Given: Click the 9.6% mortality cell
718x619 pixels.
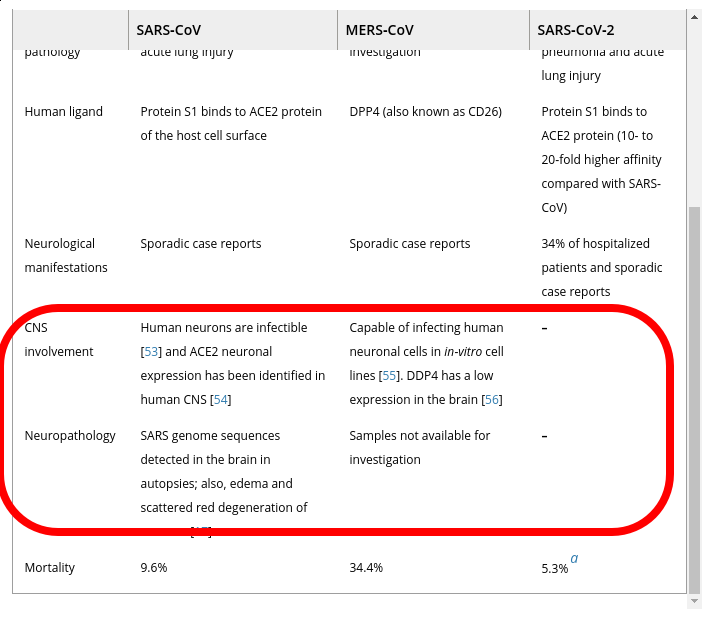Looking at the screenshot, I should click(x=154, y=568).
